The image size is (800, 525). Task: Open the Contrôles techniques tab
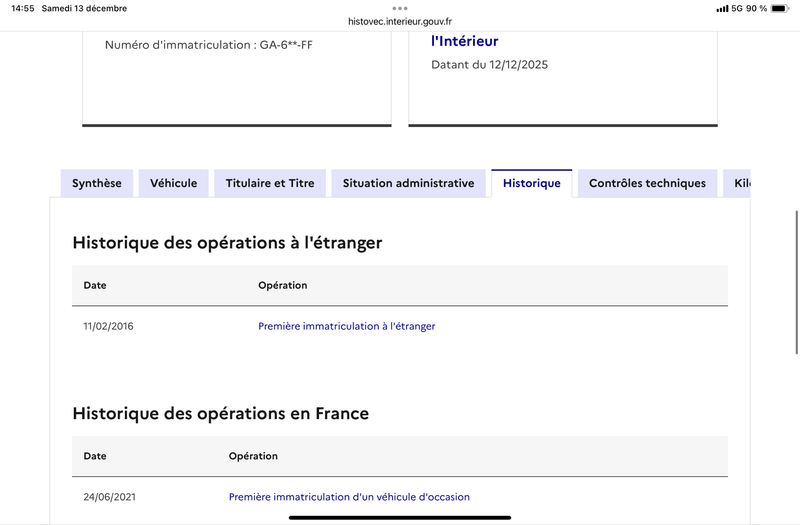[647, 183]
